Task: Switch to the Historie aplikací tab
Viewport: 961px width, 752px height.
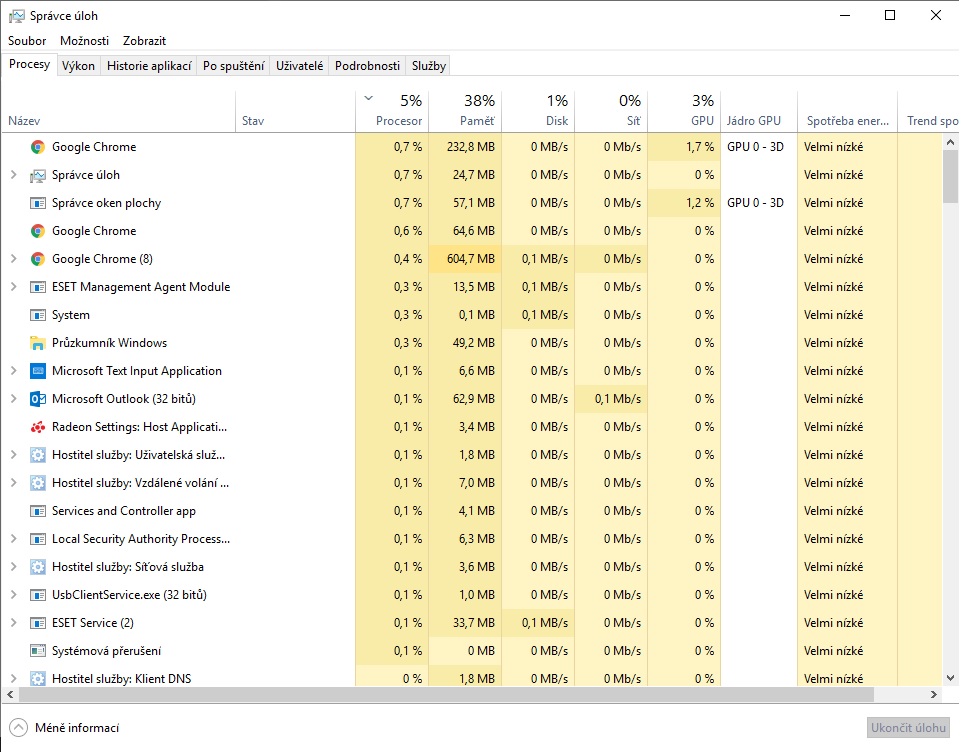Action: point(149,66)
